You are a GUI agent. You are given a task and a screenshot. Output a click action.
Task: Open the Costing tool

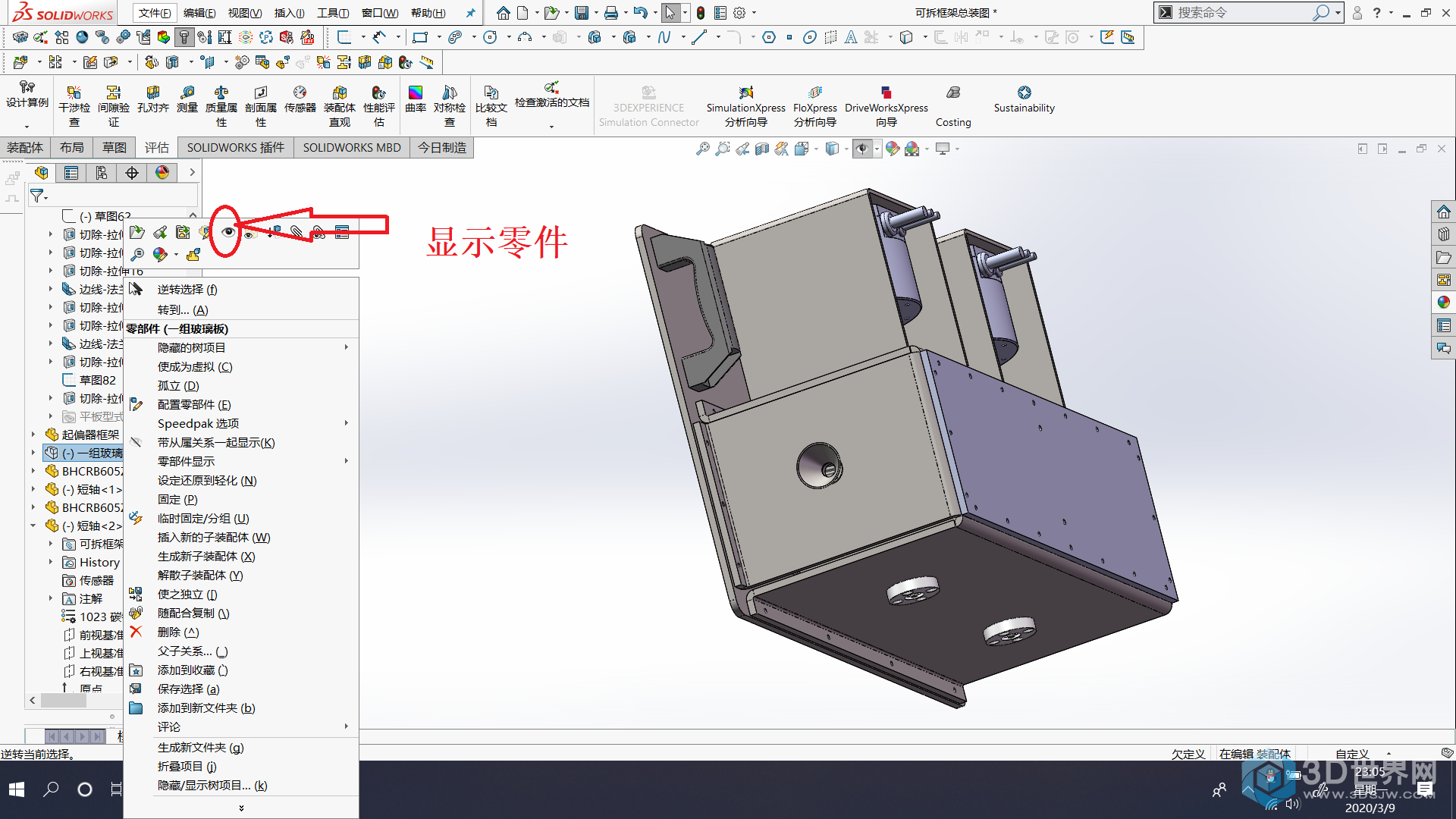(953, 105)
